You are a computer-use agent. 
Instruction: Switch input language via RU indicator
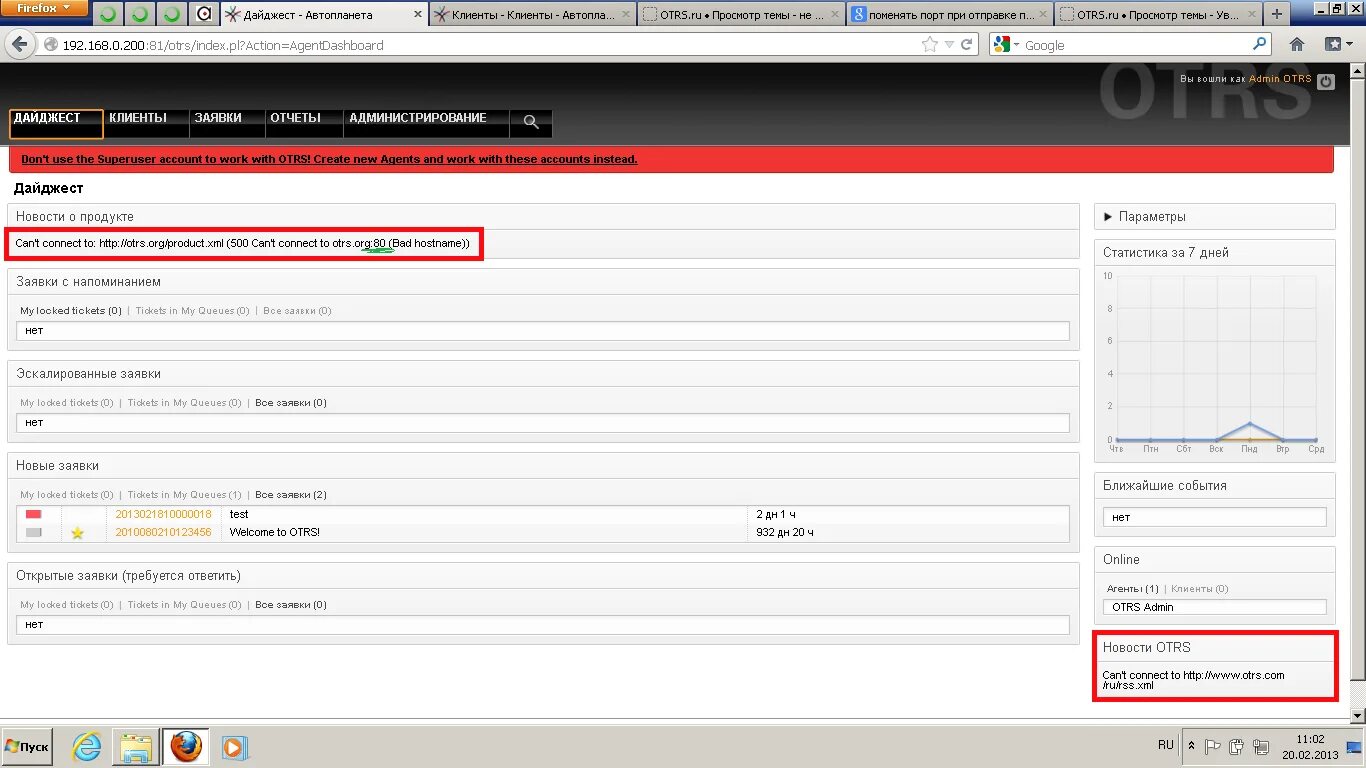point(1165,746)
